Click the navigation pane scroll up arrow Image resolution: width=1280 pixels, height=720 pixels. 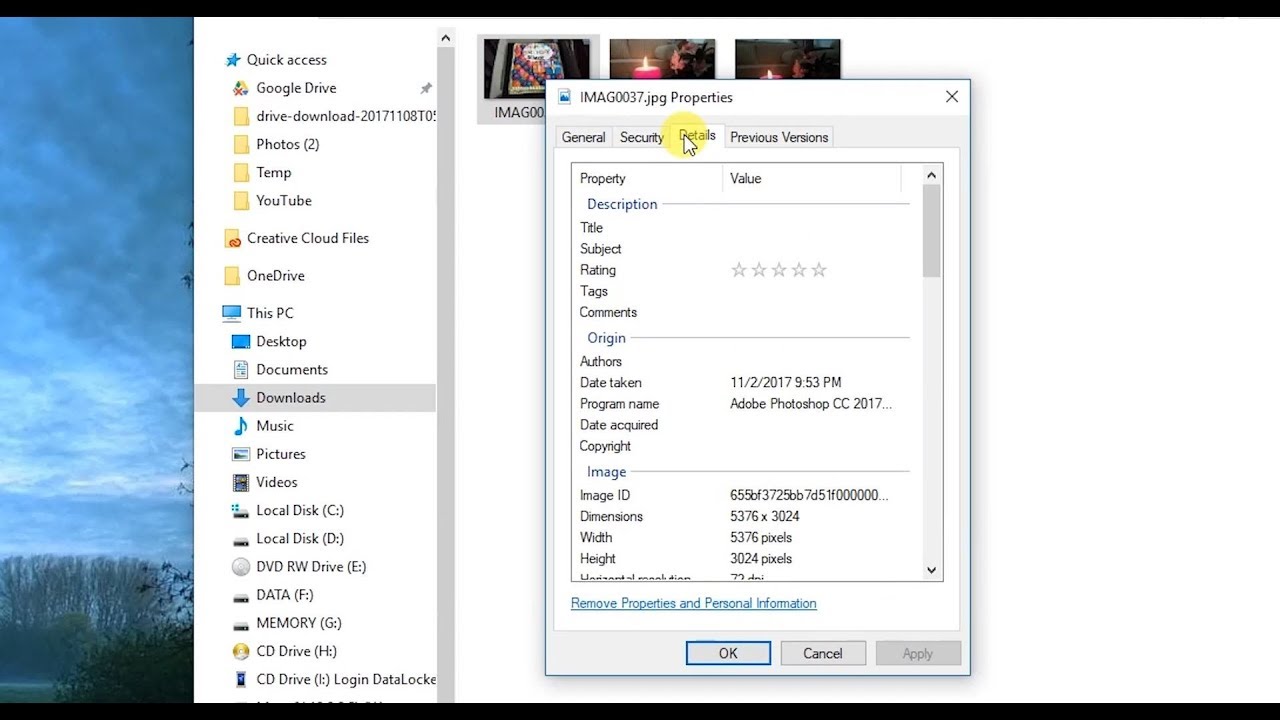(445, 38)
